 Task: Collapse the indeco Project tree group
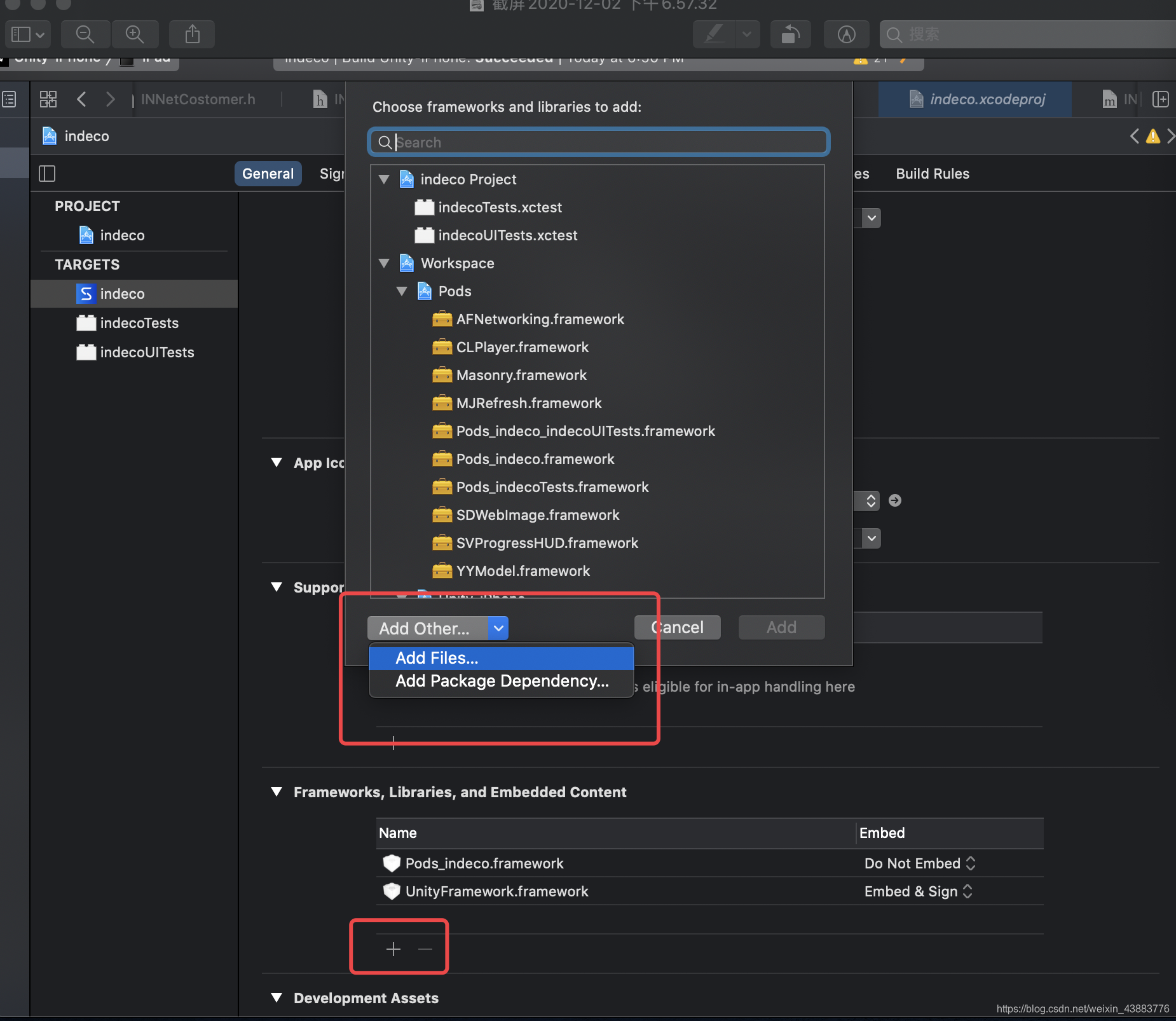click(x=384, y=180)
